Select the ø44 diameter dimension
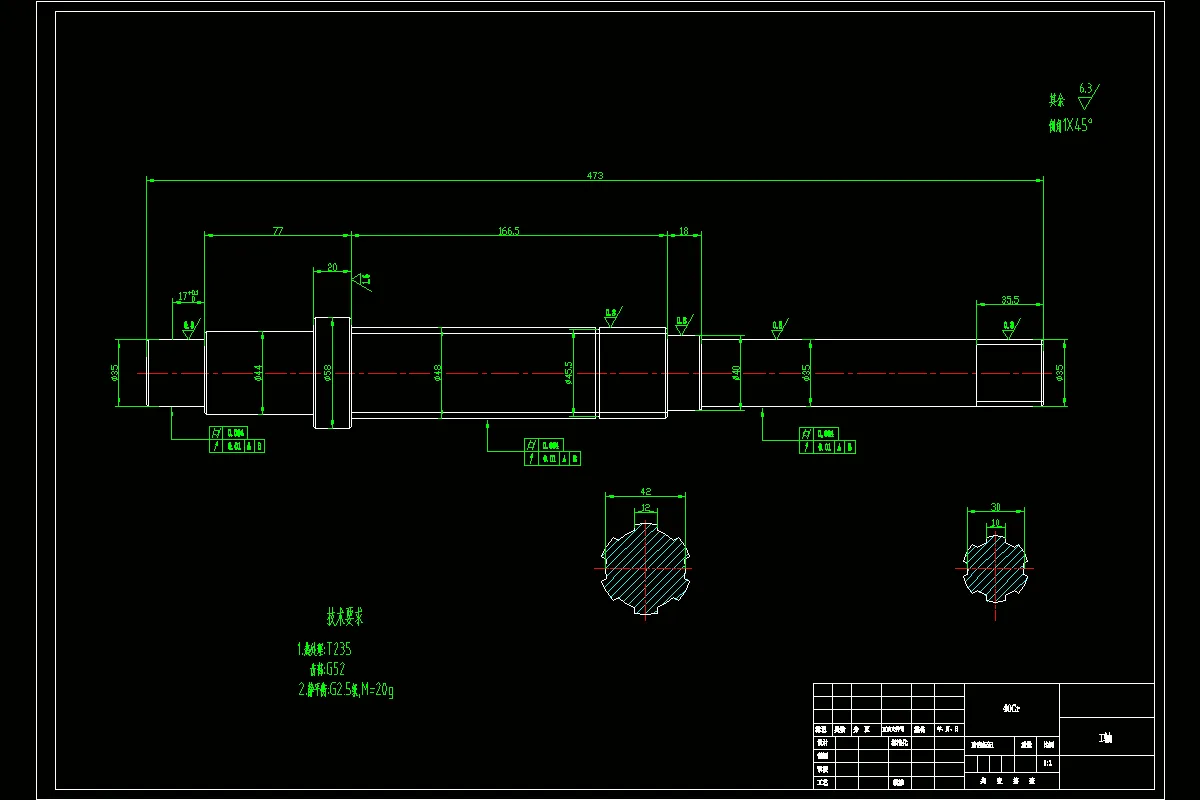 coord(258,373)
